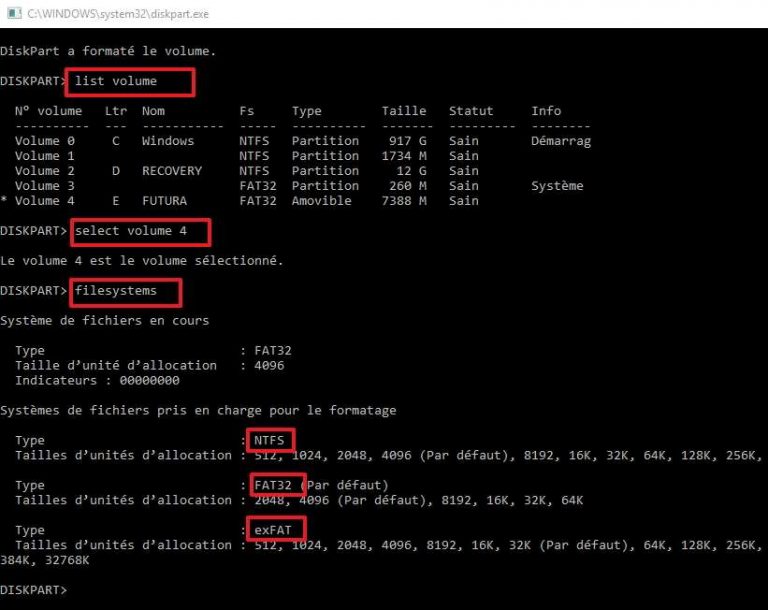The width and height of the screenshot is (768, 610).
Task: Select the red-boxed FAT32 default type
Action: click(x=275, y=485)
